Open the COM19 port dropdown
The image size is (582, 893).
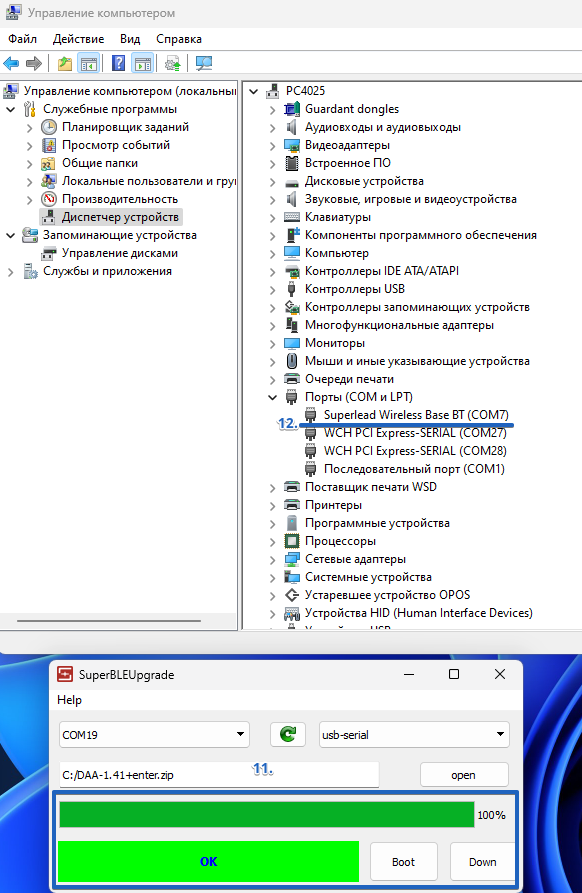(154, 735)
